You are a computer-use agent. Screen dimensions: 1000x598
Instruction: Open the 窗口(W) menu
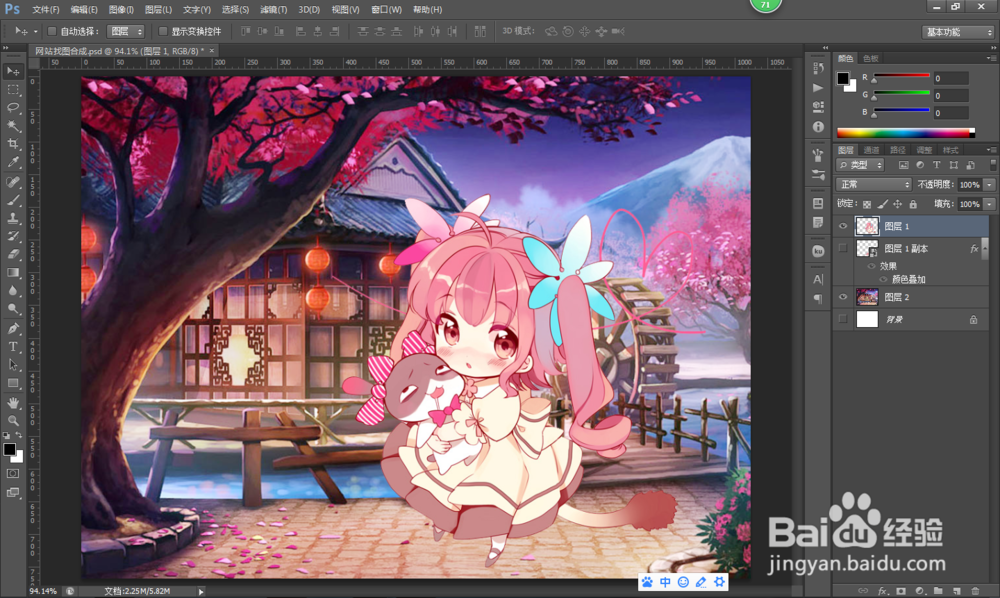[386, 10]
